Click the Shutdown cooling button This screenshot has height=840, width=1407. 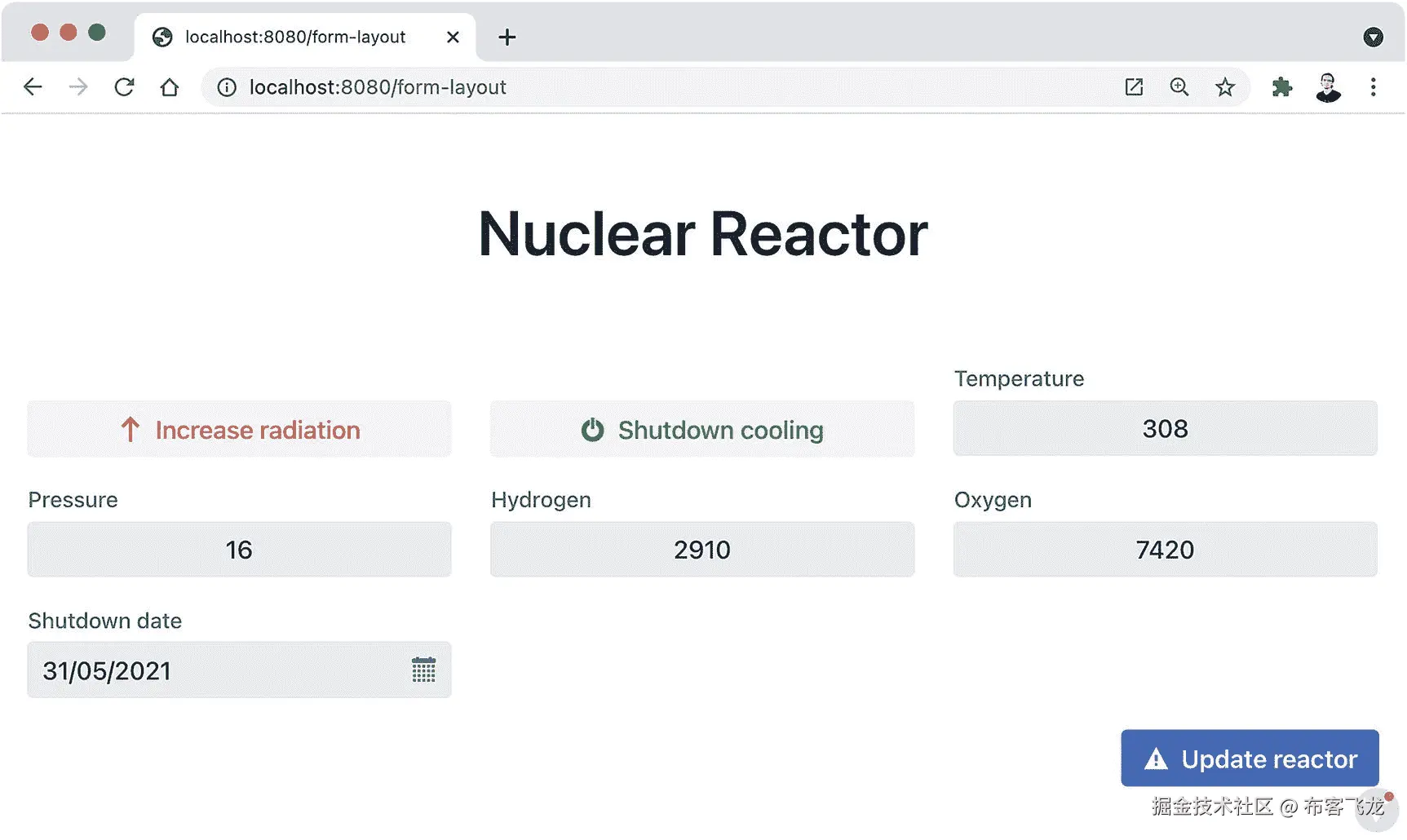tap(702, 430)
